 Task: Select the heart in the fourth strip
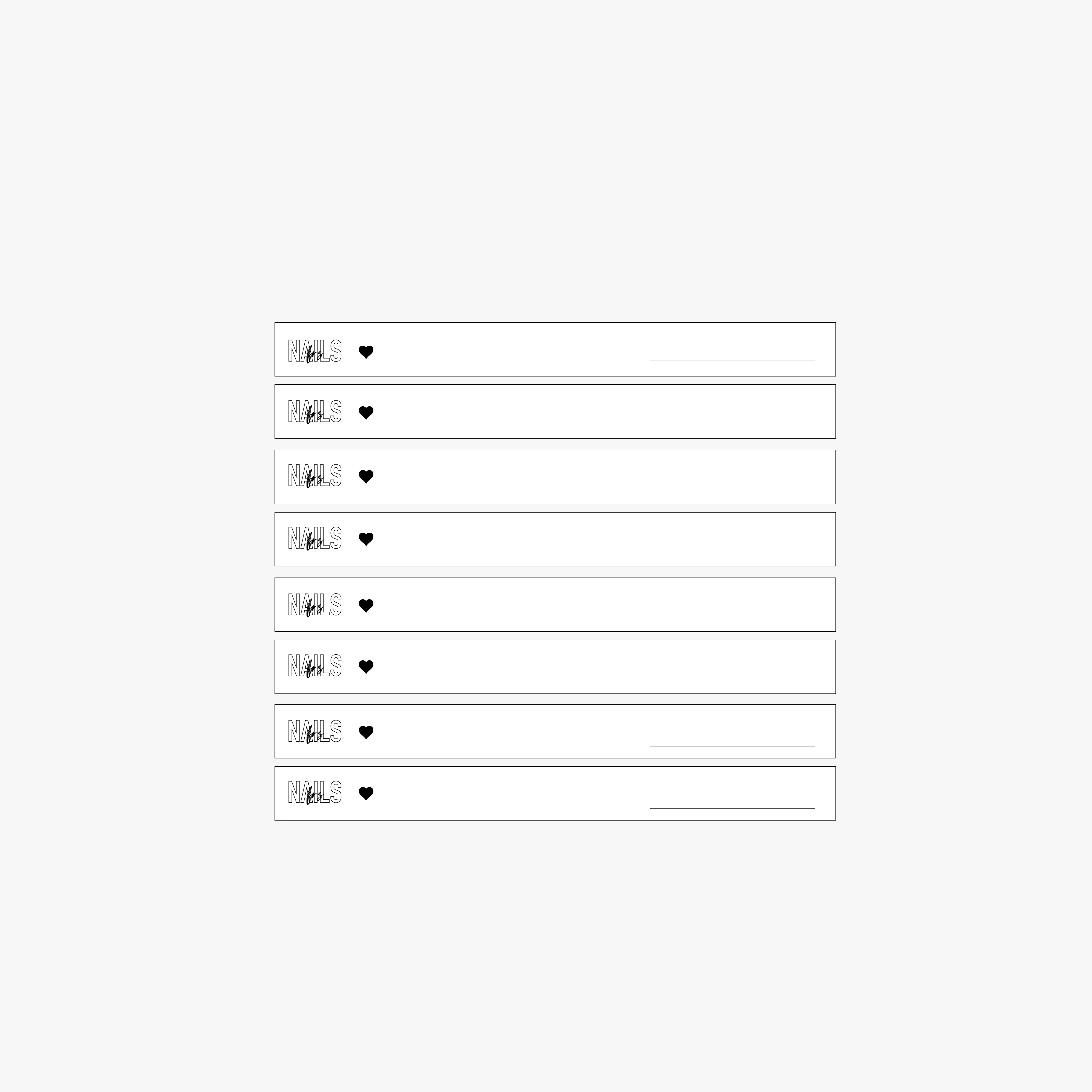click(x=366, y=539)
